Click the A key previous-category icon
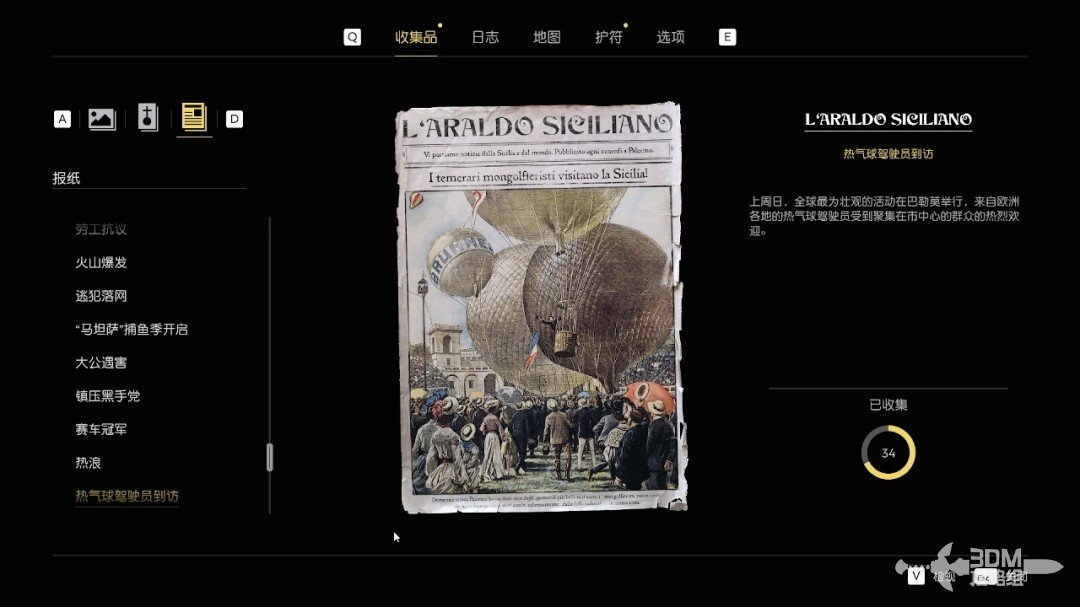 pos(62,119)
